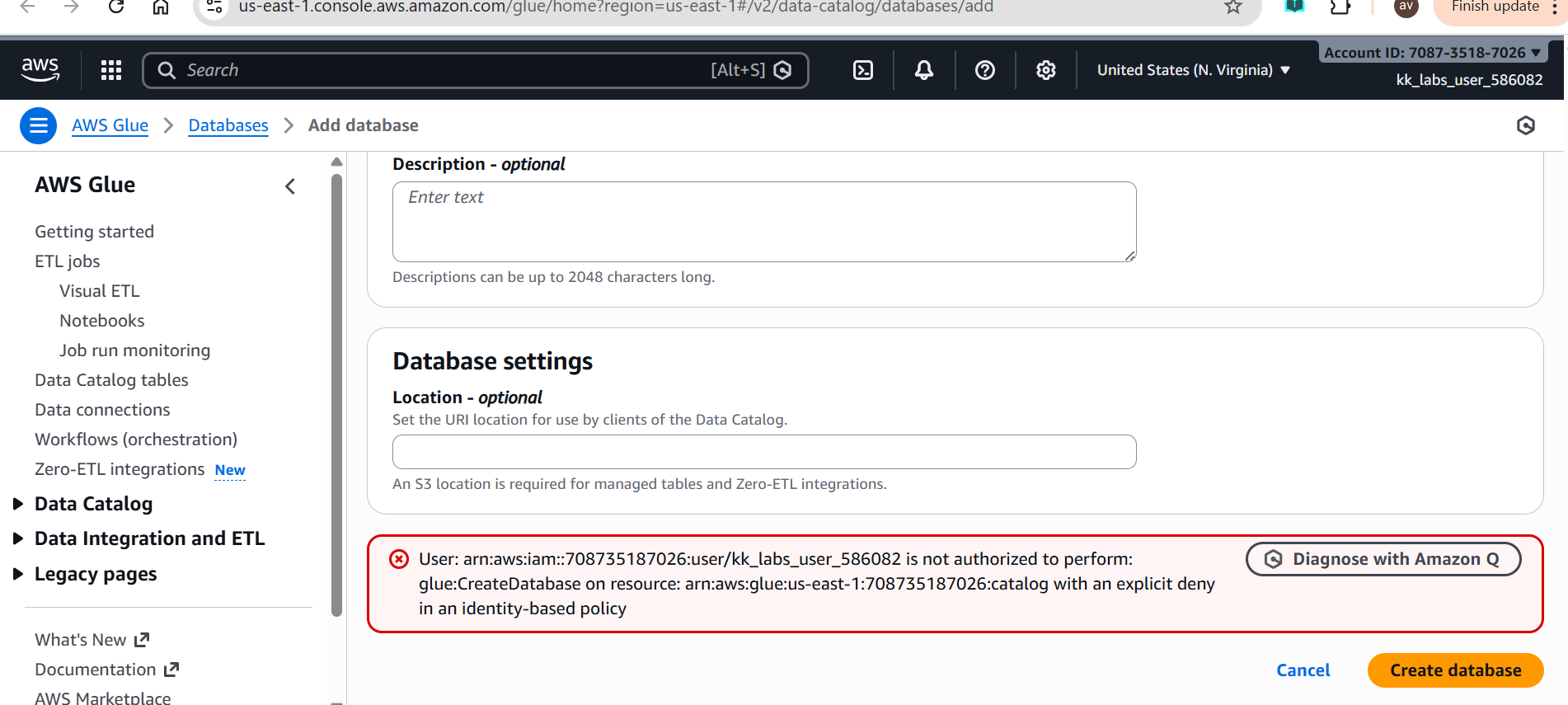Toggle the side navigation hamburger button
Viewport: 1568px width, 705px height.
[38, 125]
